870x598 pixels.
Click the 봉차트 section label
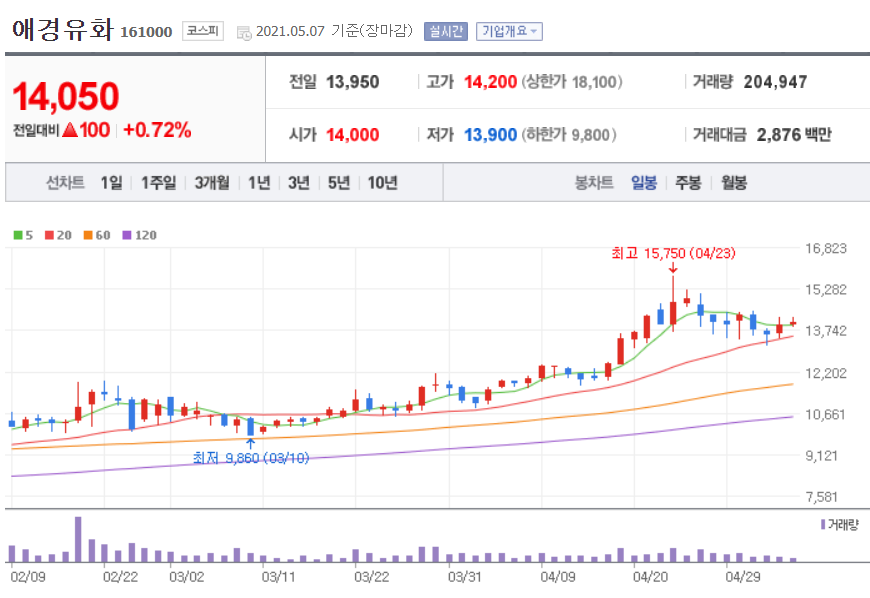coord(594,183)
